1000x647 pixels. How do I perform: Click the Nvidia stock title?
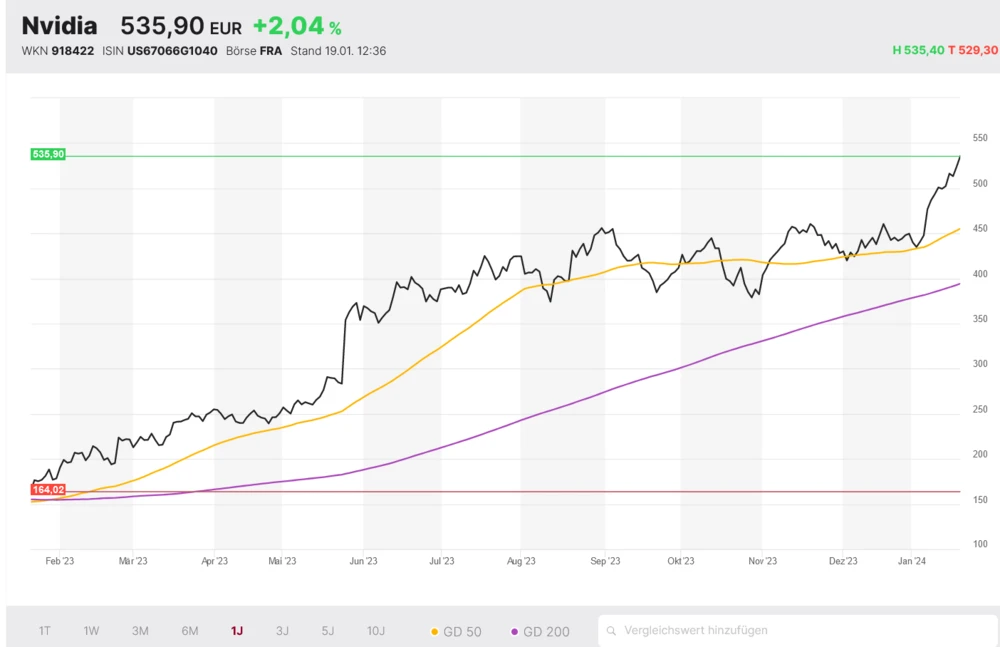[x=60, y=26]
